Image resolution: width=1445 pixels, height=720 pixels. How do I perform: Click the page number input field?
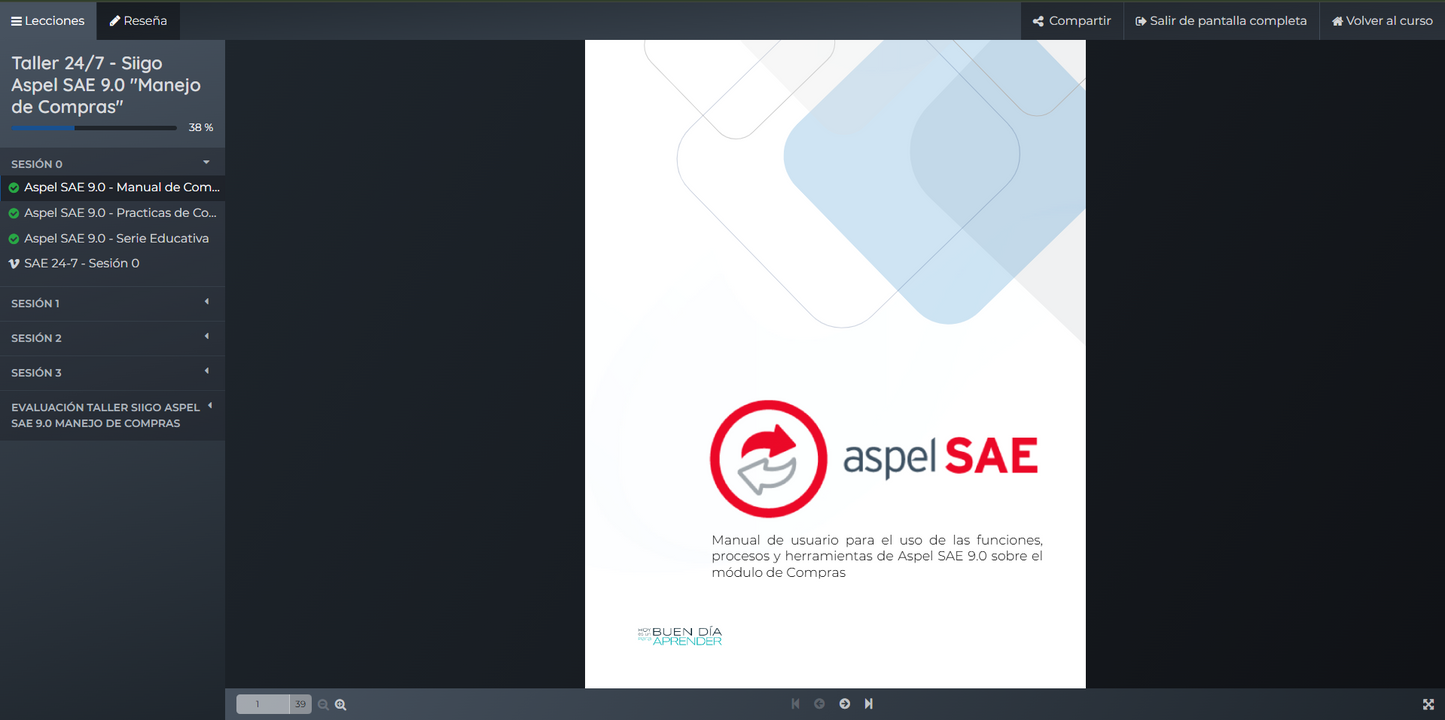point(262,705)
